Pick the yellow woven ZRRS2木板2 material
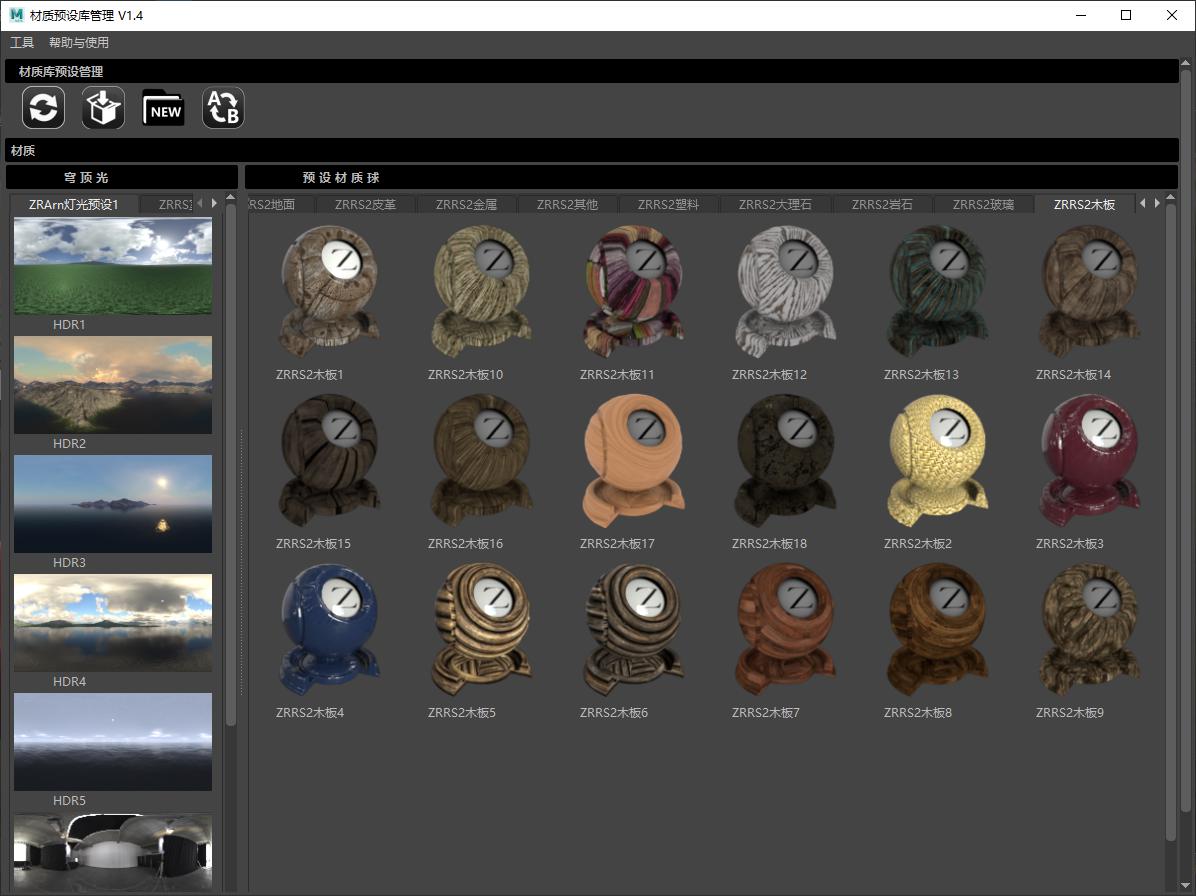The width and height of the screenshot is (1196, 896). pos(936,459)
